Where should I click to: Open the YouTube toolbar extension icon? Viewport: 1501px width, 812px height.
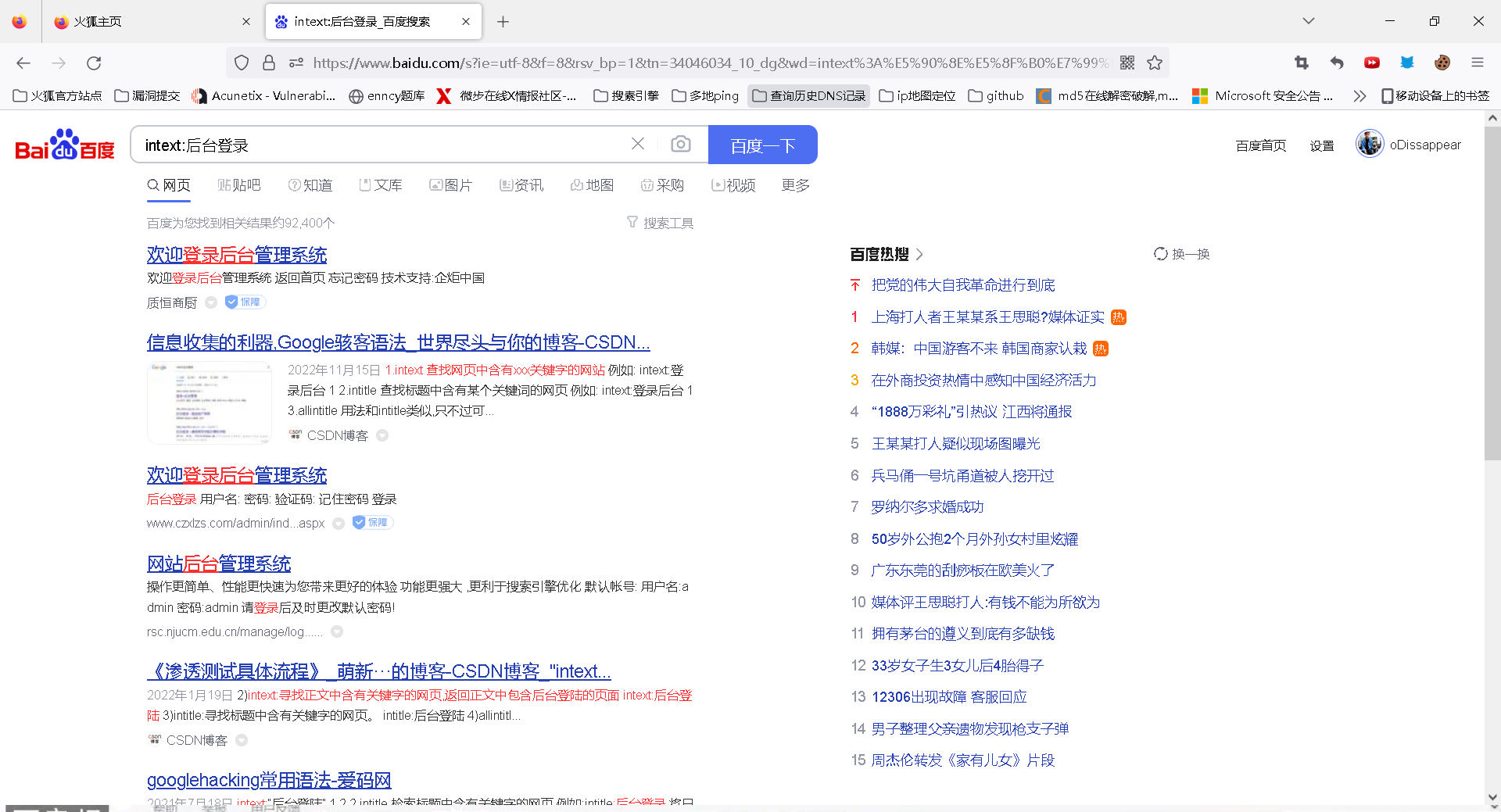point(1372,63)
